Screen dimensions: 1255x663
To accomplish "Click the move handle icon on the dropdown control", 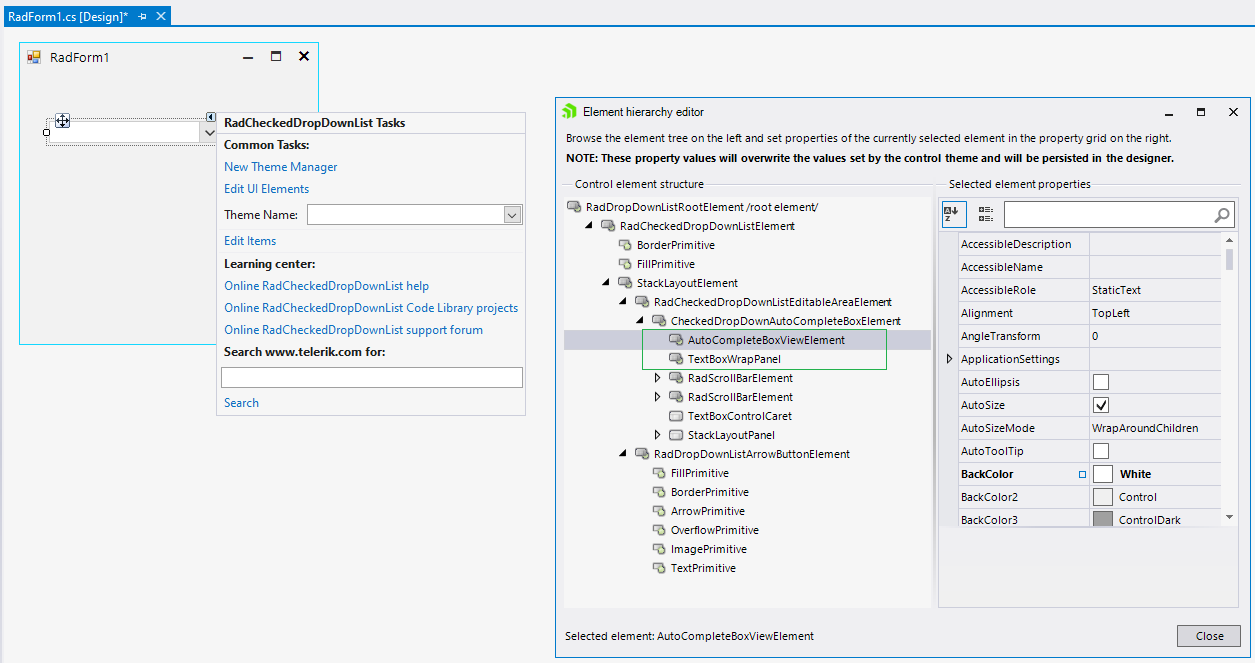I will pos(62,120).
